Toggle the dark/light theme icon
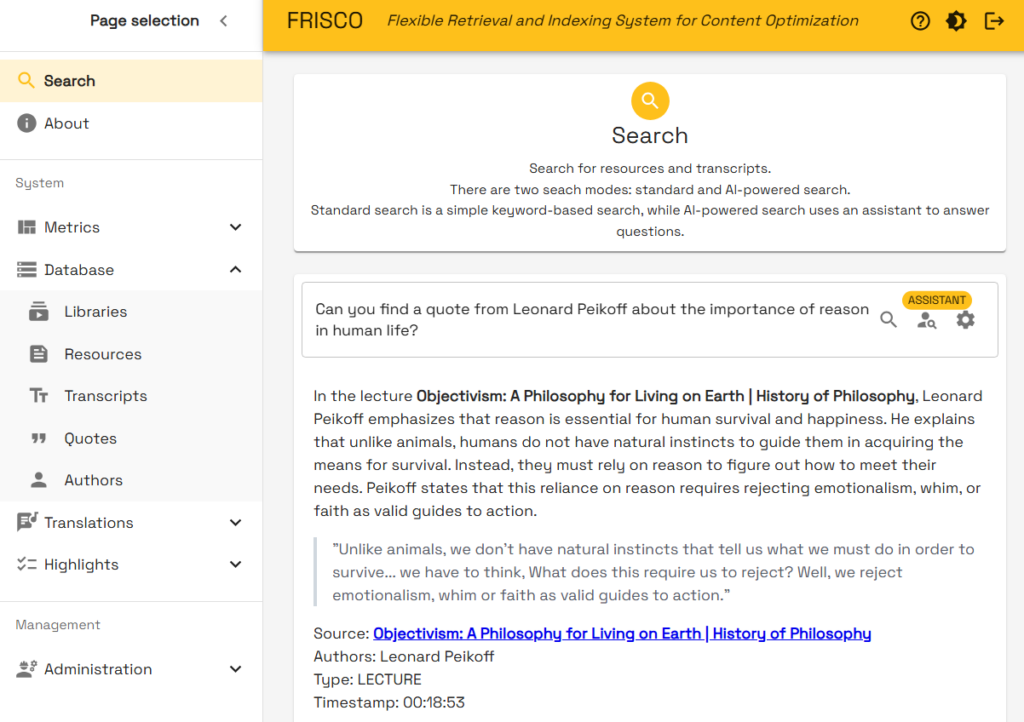1024x722 pixels. click(x=956, y=21)
